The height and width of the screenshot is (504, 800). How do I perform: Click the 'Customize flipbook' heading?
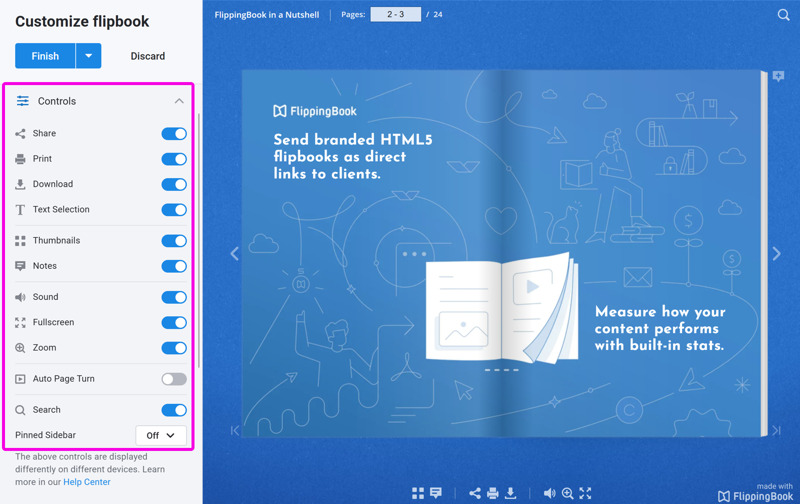tap(82, 21)
